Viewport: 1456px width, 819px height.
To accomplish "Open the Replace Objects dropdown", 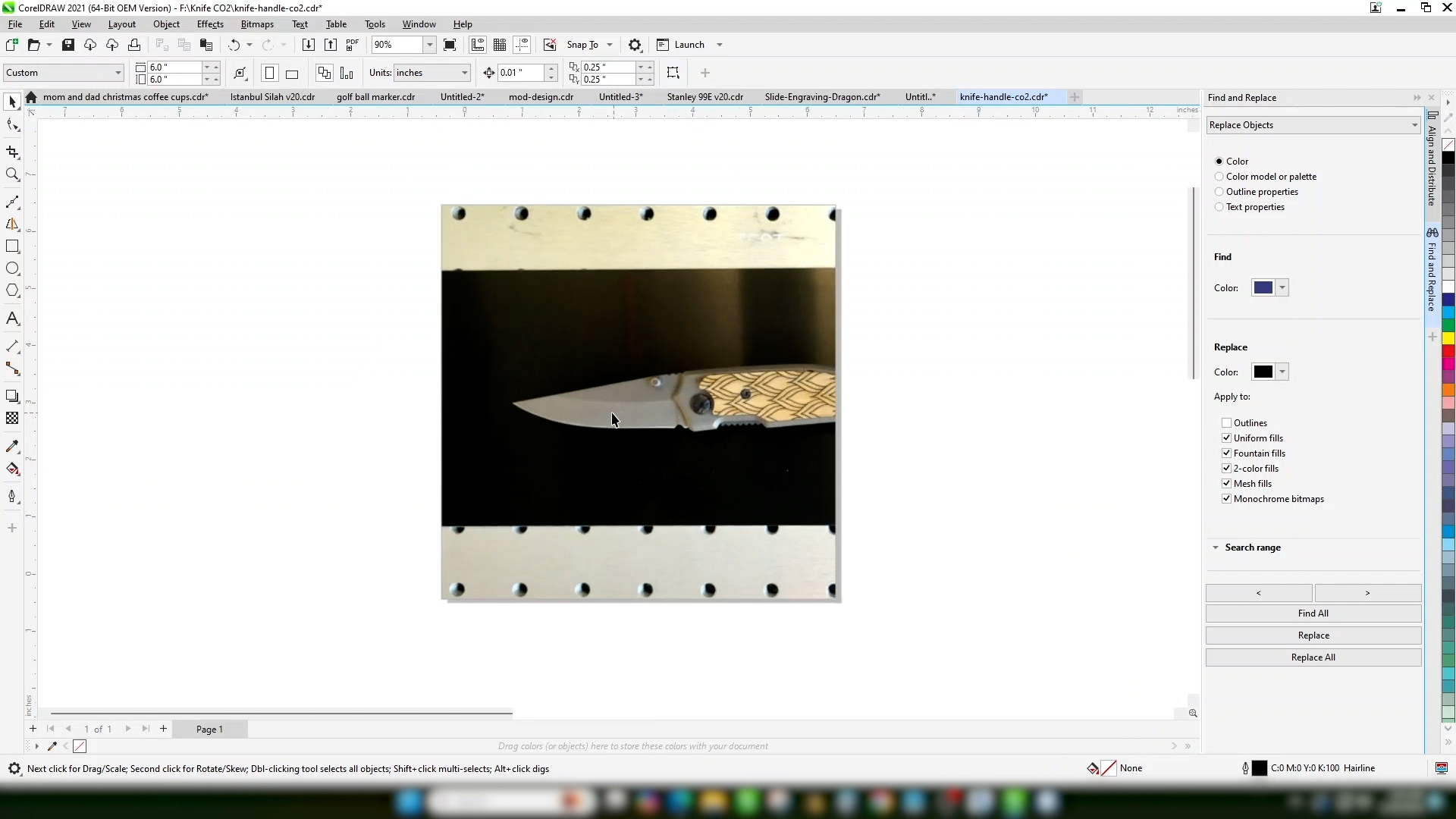I will (x=1313, y=125).
